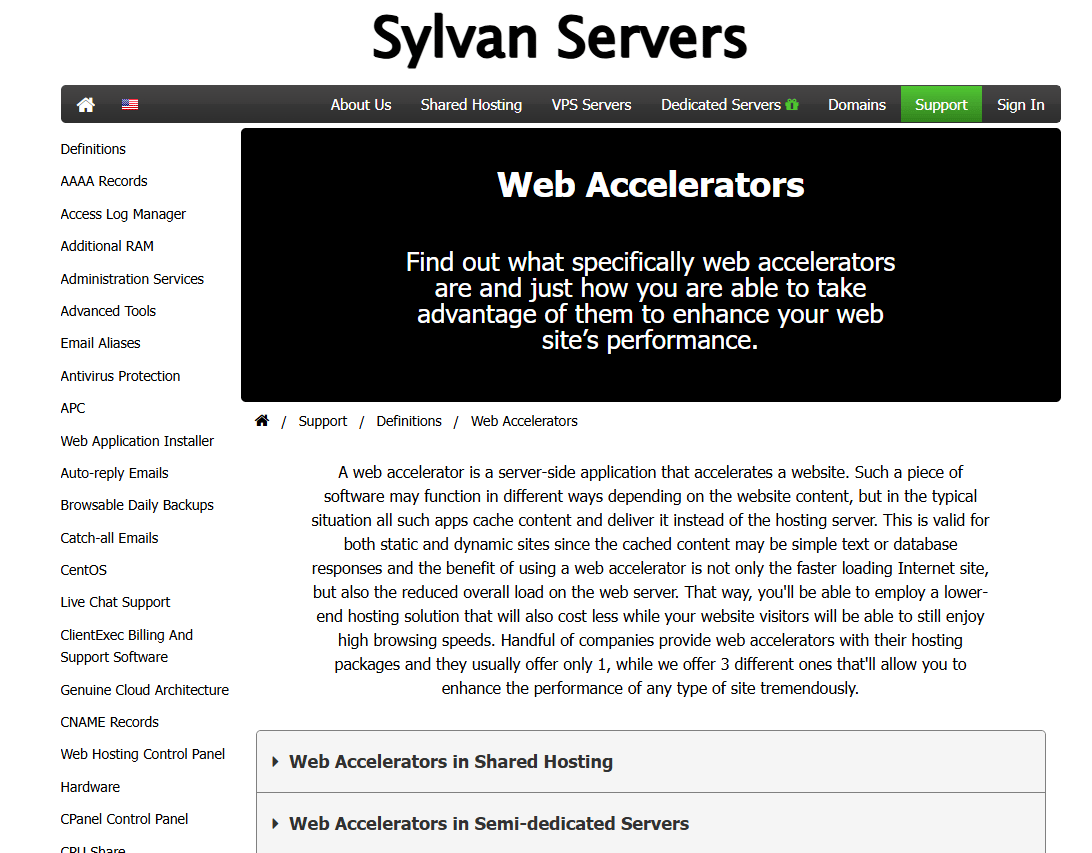
Task: Open the US flag language selector
Action: click(x=130, y=104)
